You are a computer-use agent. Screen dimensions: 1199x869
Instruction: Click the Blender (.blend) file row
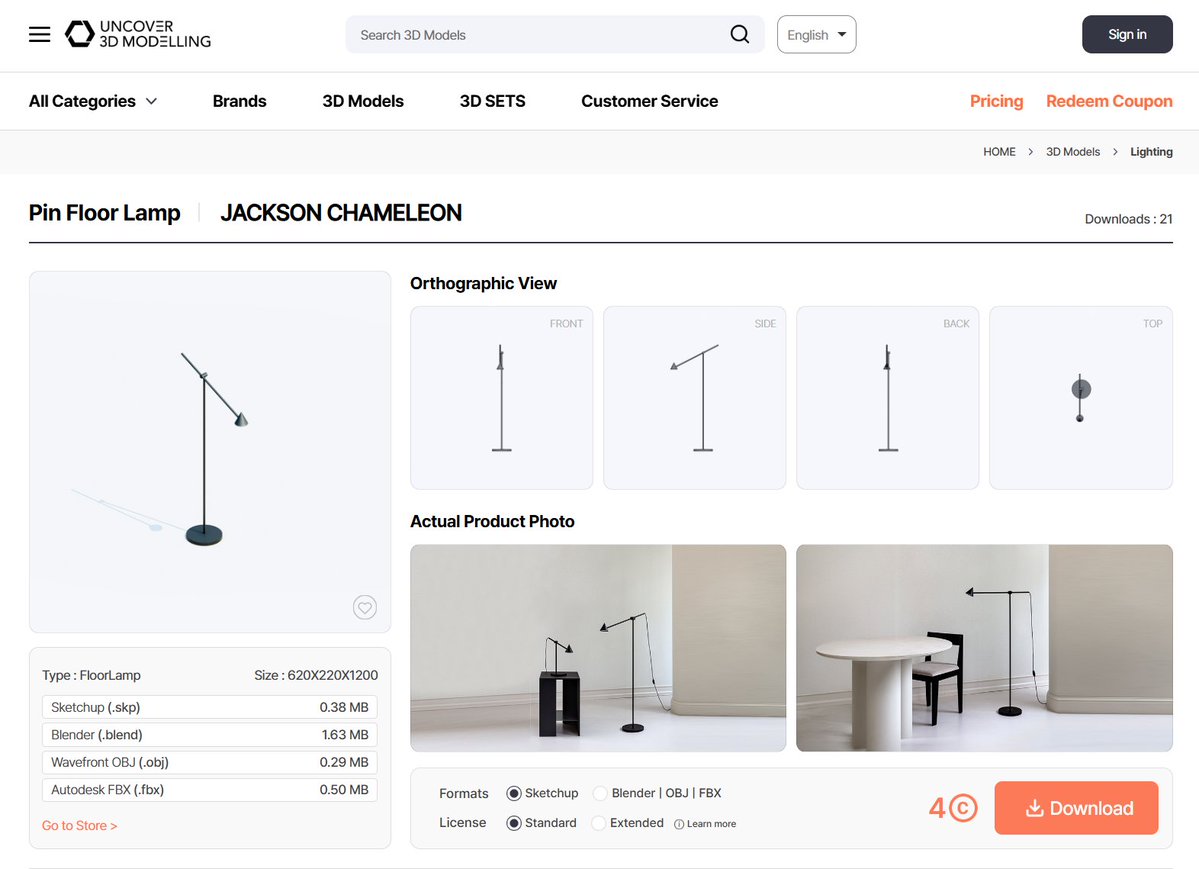point(210,734)
